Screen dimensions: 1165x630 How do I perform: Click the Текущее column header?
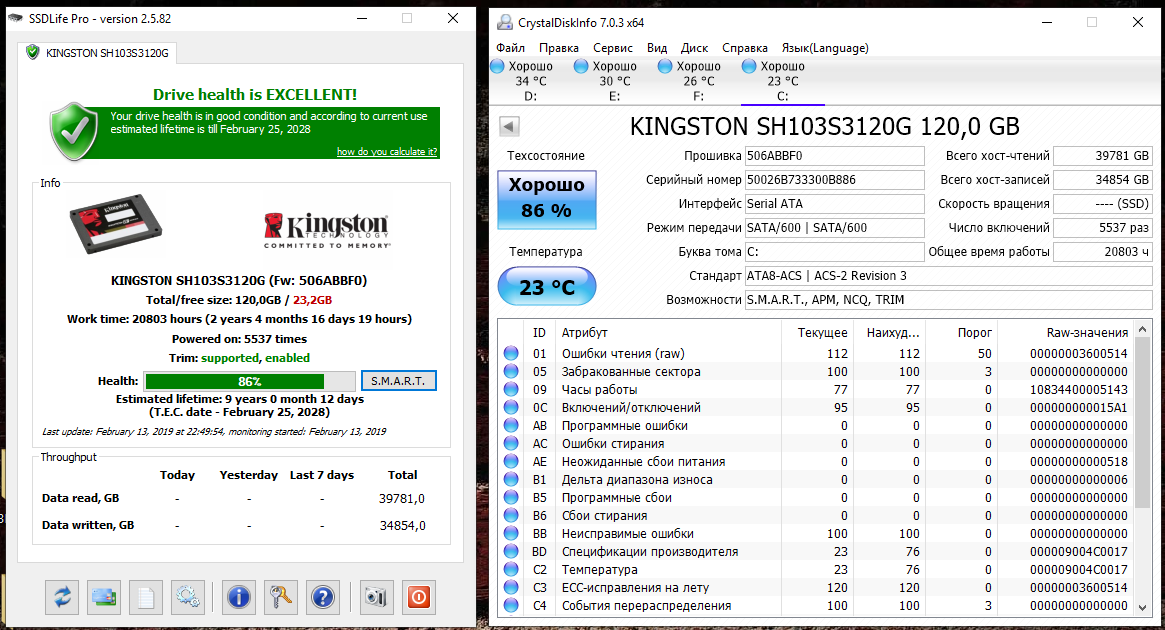[x=817, y=332]
